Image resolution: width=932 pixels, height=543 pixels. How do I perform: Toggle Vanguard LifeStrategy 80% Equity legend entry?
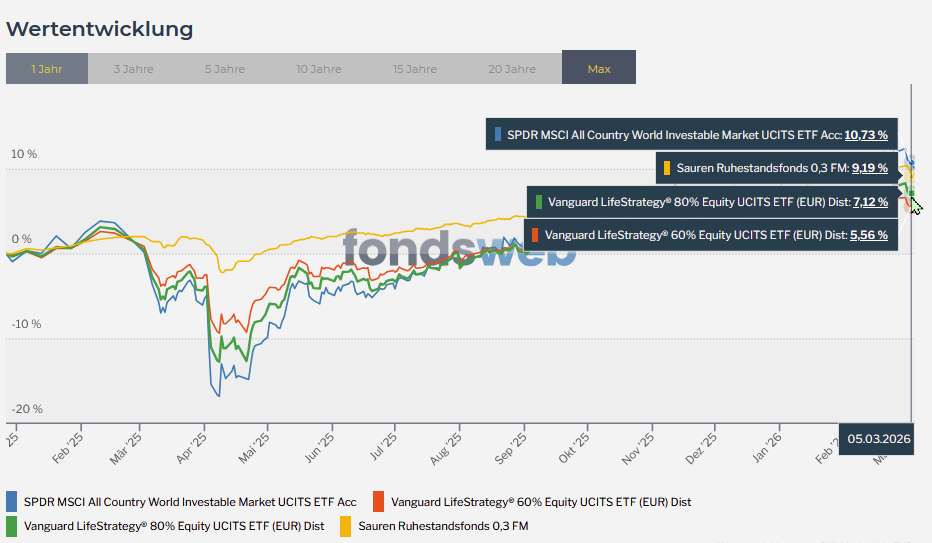pyautogui.click(x=166, y=526)
